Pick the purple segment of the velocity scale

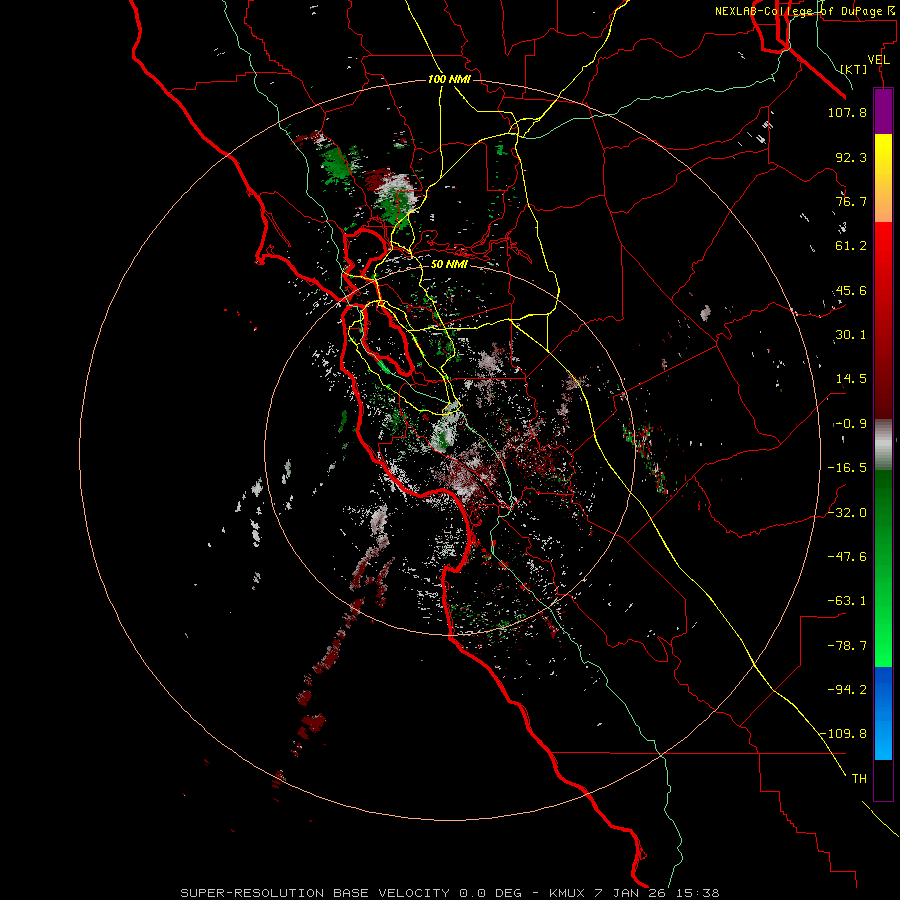[x=883, y=112]
